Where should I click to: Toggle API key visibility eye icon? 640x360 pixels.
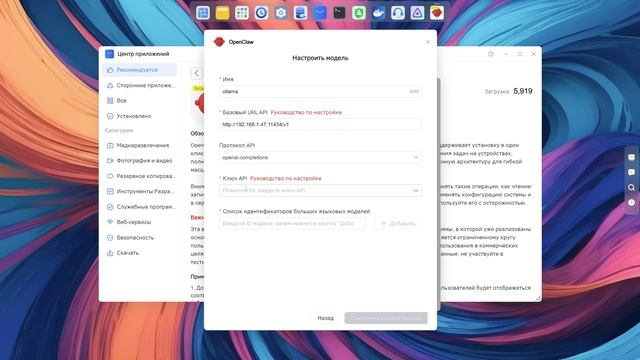(415, 191)
